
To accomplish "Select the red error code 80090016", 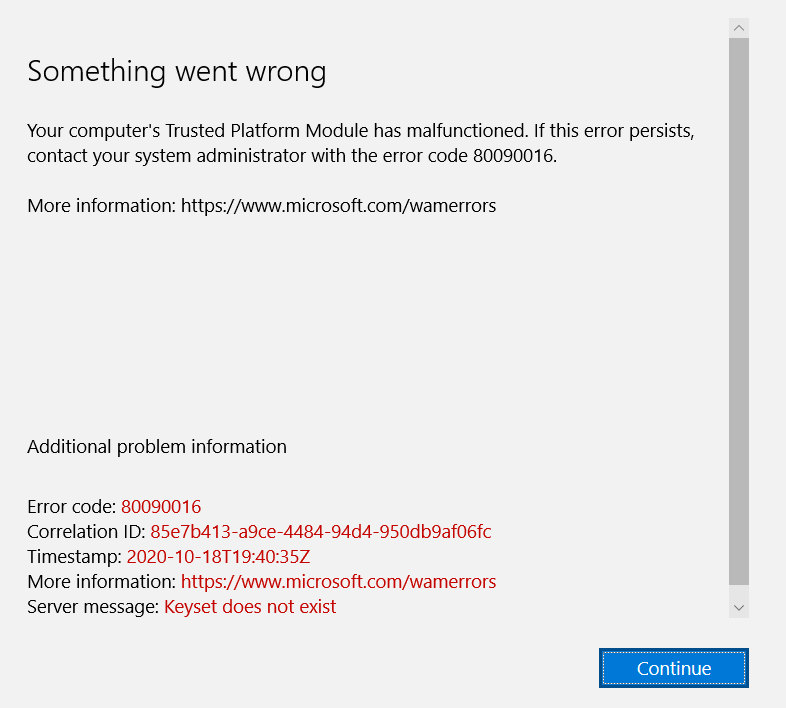I will pyautogui.click(x=161, y=506).
